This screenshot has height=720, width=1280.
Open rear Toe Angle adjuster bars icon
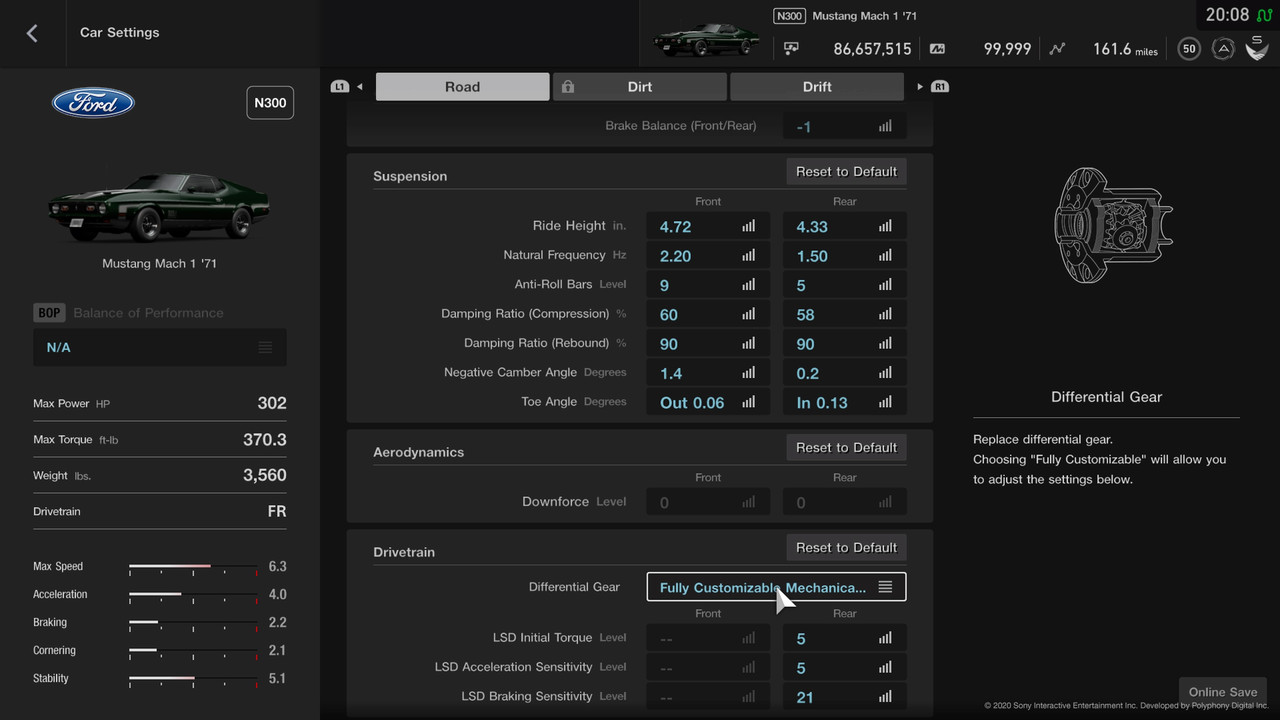(885, 402)
